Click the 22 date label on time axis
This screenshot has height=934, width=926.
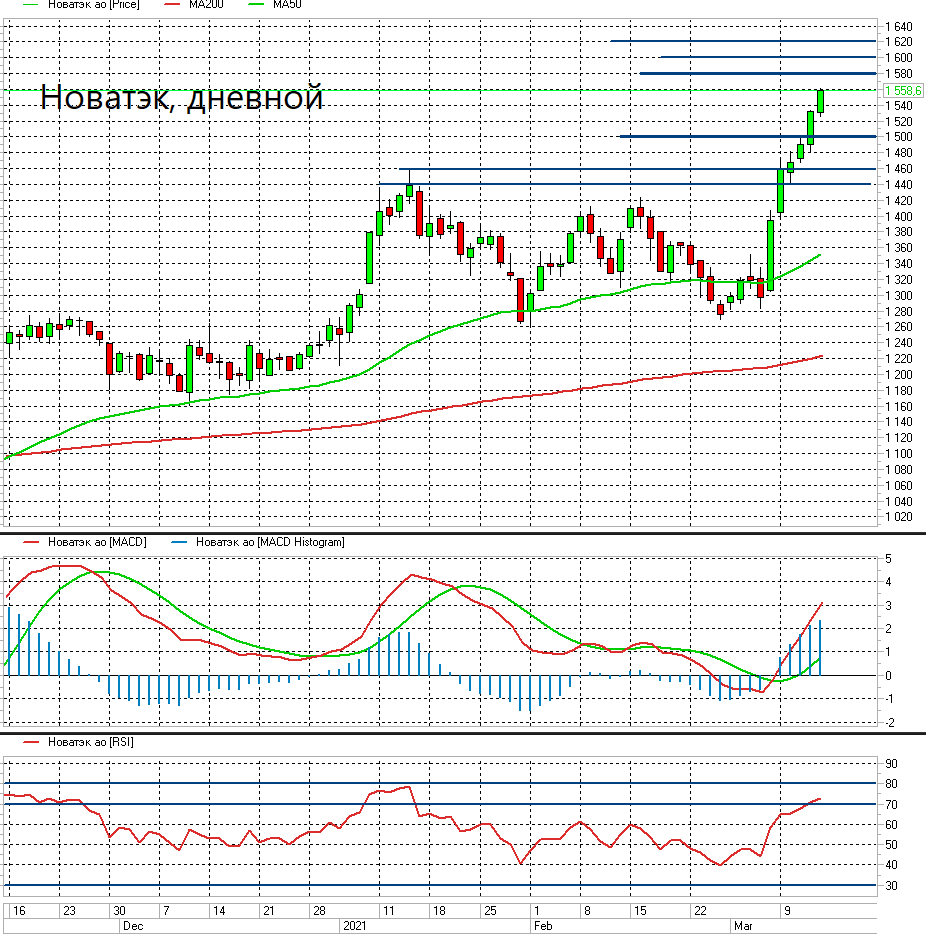pyautogui.click(x=700, y=911)
